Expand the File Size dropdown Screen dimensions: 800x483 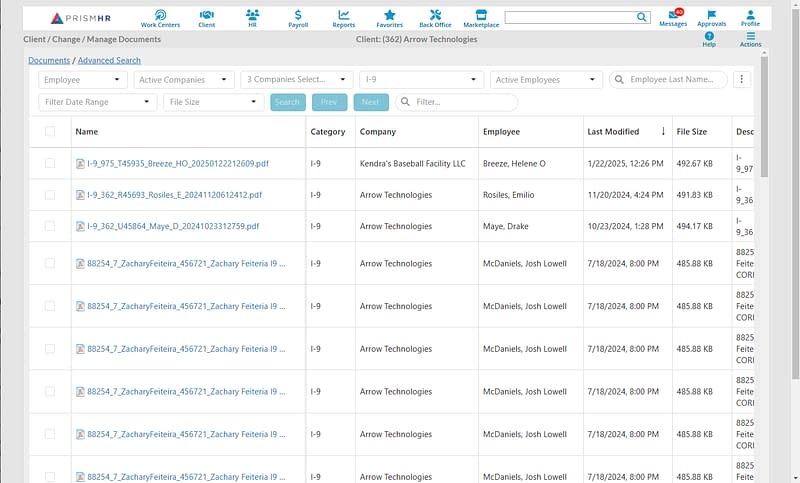[214, 102]
